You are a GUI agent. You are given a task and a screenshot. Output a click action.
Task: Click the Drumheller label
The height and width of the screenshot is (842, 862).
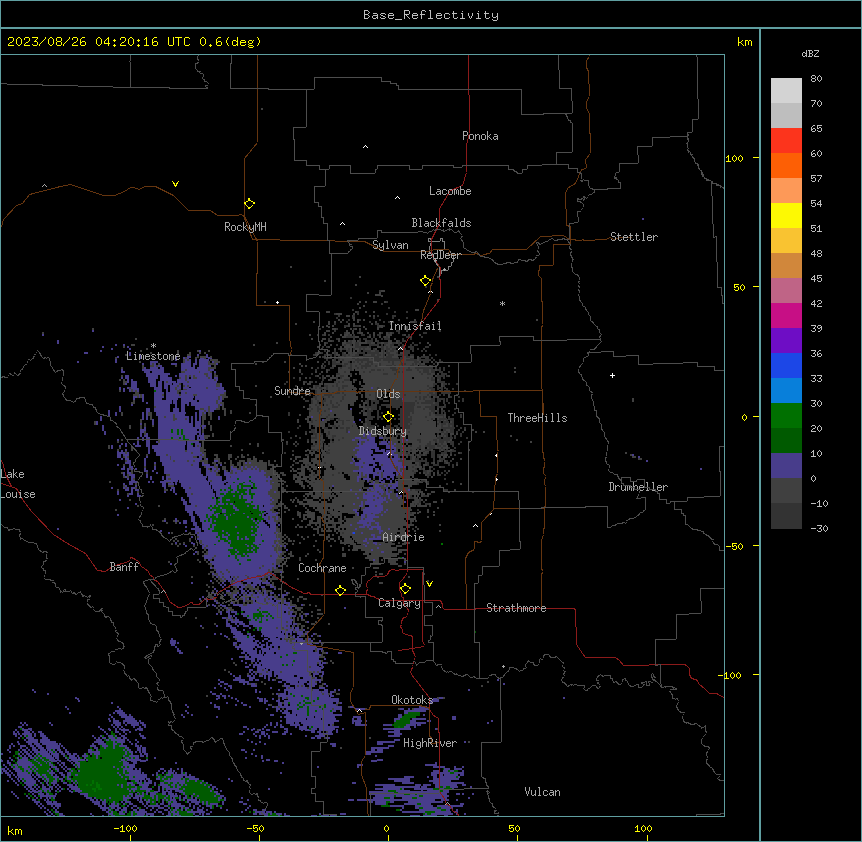click(x=638, y=487)
